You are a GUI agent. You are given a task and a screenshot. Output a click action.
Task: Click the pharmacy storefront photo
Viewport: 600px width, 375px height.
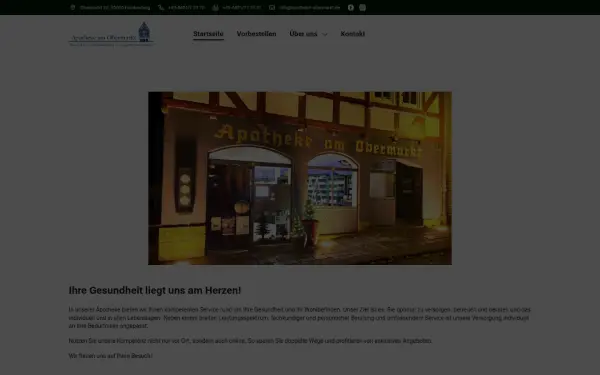300,178
